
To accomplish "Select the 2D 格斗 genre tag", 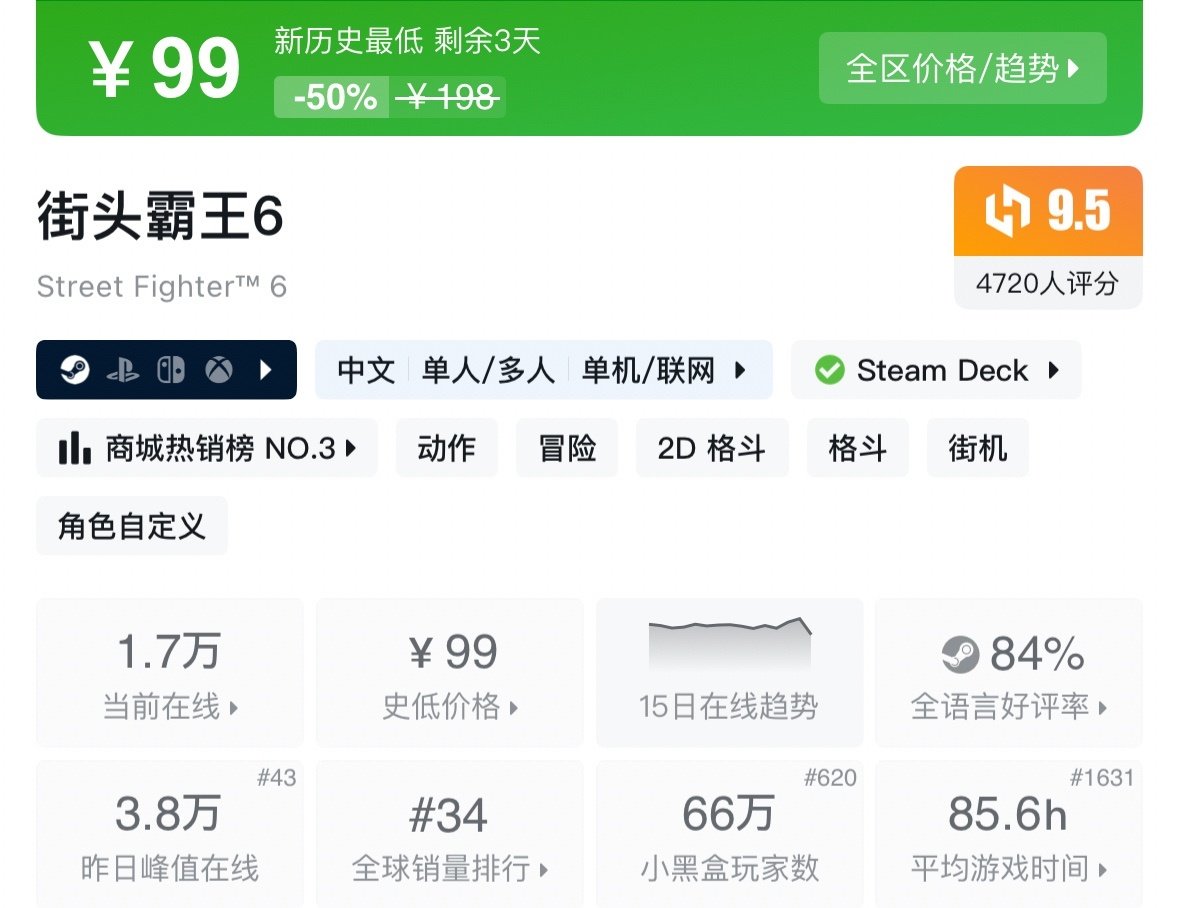I will (x=712, y=448).
